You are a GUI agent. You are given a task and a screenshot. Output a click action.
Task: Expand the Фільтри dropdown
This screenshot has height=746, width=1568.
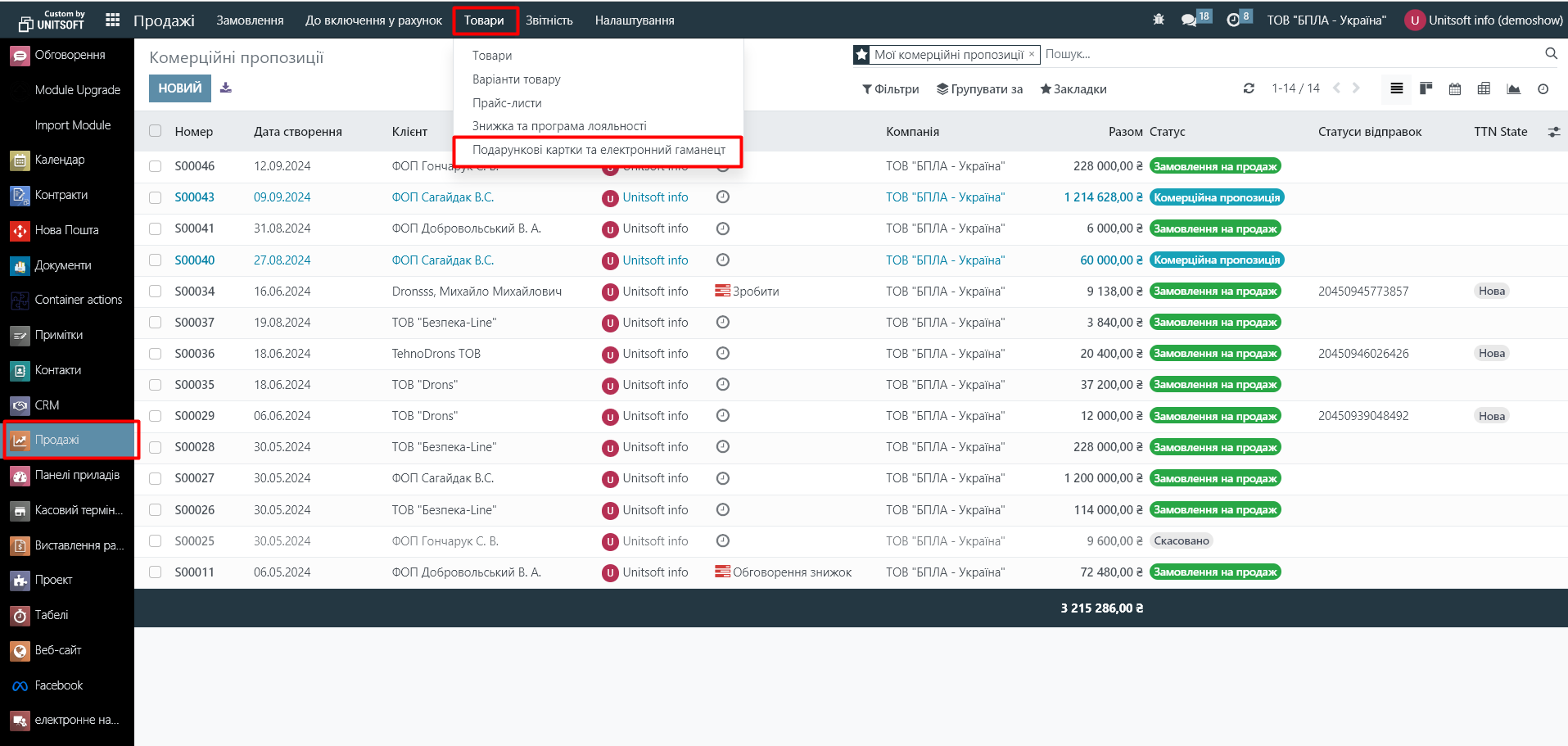point(891,89)
